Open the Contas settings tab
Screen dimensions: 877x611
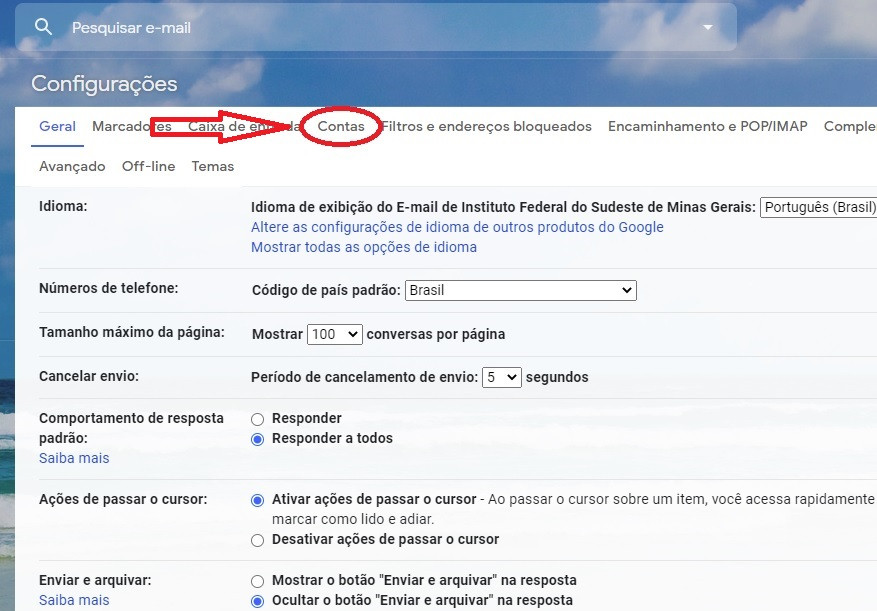341,127
